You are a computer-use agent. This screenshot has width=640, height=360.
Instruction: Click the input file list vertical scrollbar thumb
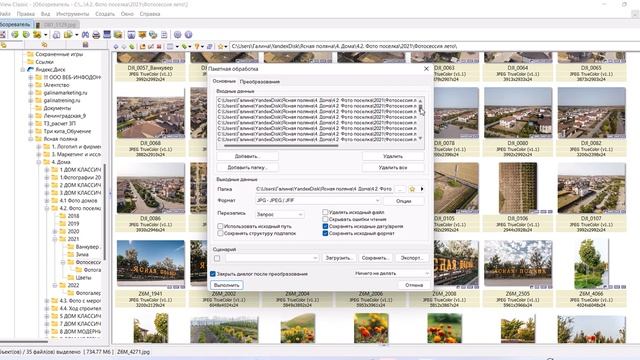pyautogui.click(x=420, y=107)
